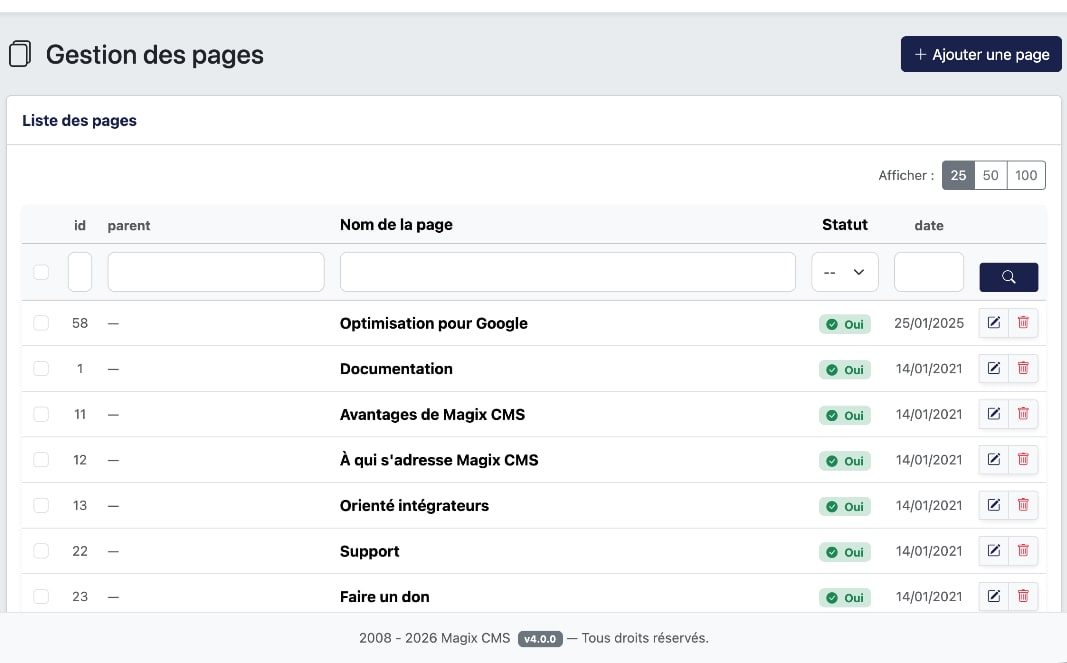Click trash icon for À qui s'adresse Magix CMS
This screenshot has width=1067, height=663.
tap(1023, 459)
